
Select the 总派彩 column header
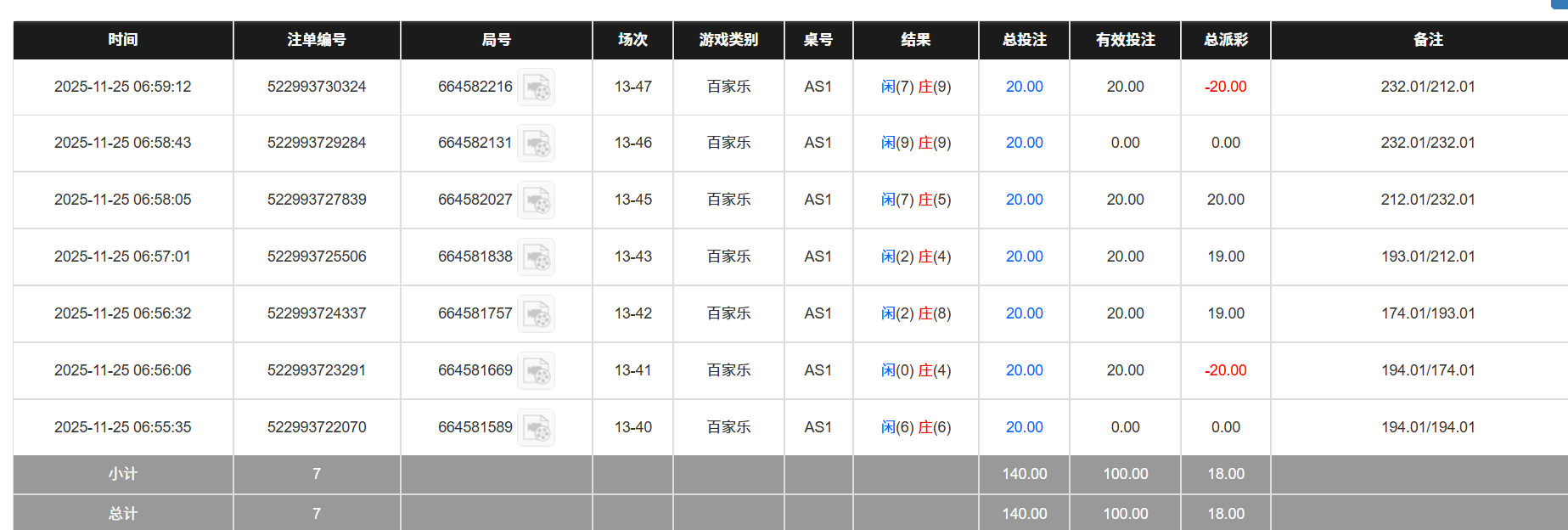click(1225, 40)
